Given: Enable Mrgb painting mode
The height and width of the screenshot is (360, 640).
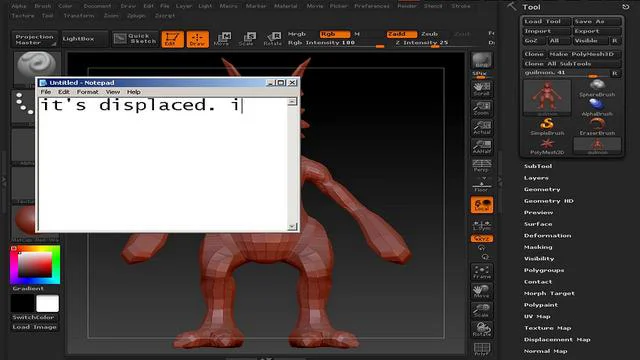Looking at the screenshot, I should [x=297, y=34].
